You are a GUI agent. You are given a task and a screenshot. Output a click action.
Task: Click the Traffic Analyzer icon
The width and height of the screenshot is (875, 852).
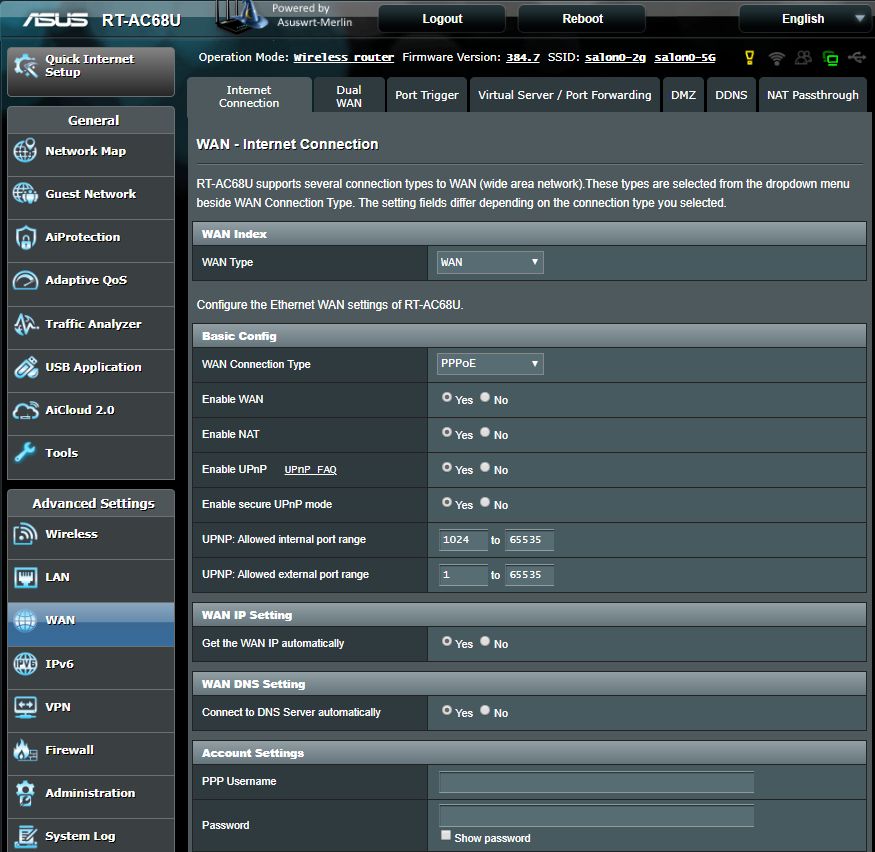click(25, 324)
